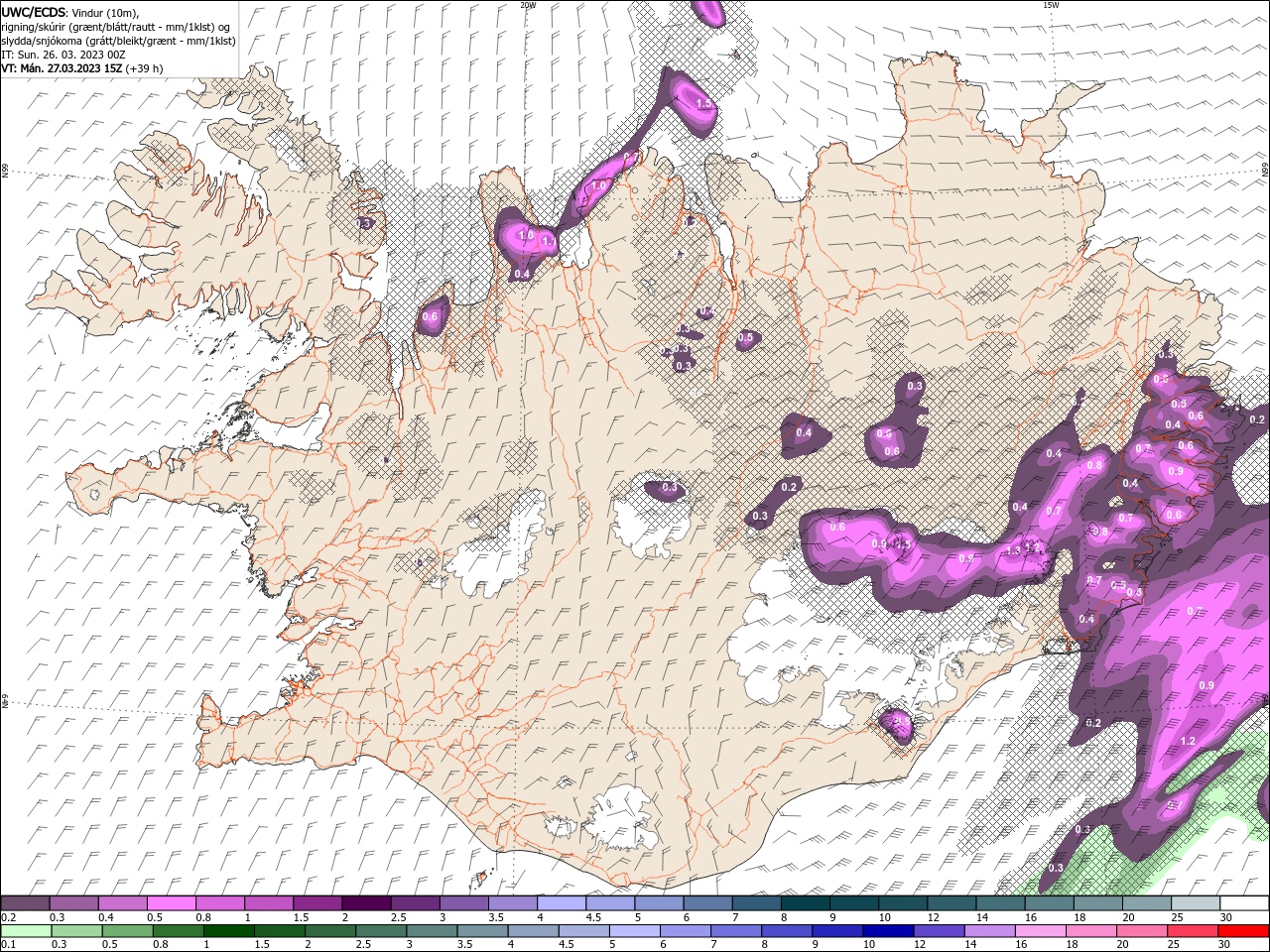Screen dimensions: 1270x952
Task: Select rain scale swatch between 2.5 and 3
Action: coord(380,930)
